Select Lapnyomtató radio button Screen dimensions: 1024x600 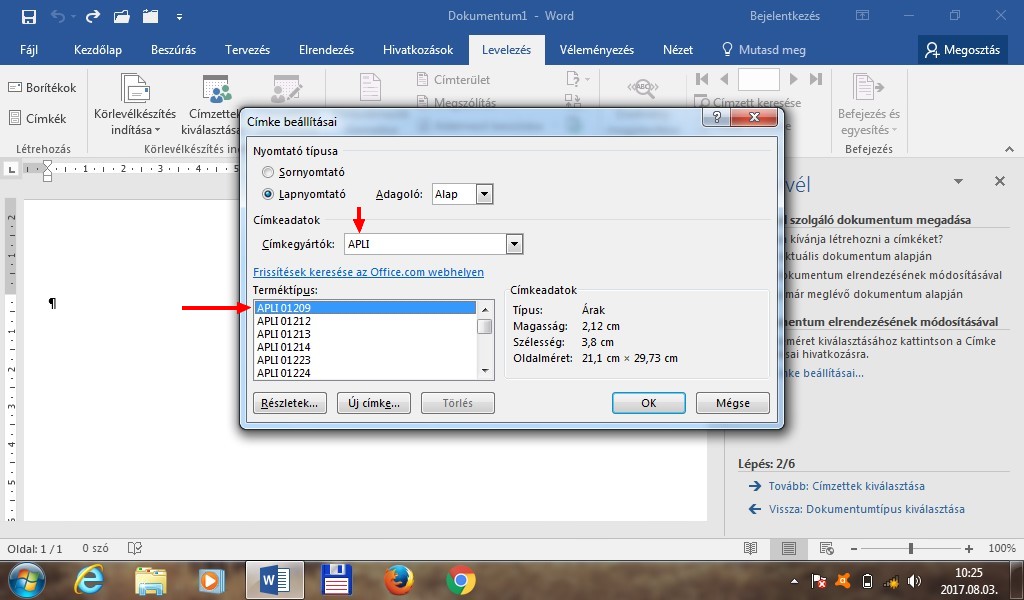(x=268, y=194)
